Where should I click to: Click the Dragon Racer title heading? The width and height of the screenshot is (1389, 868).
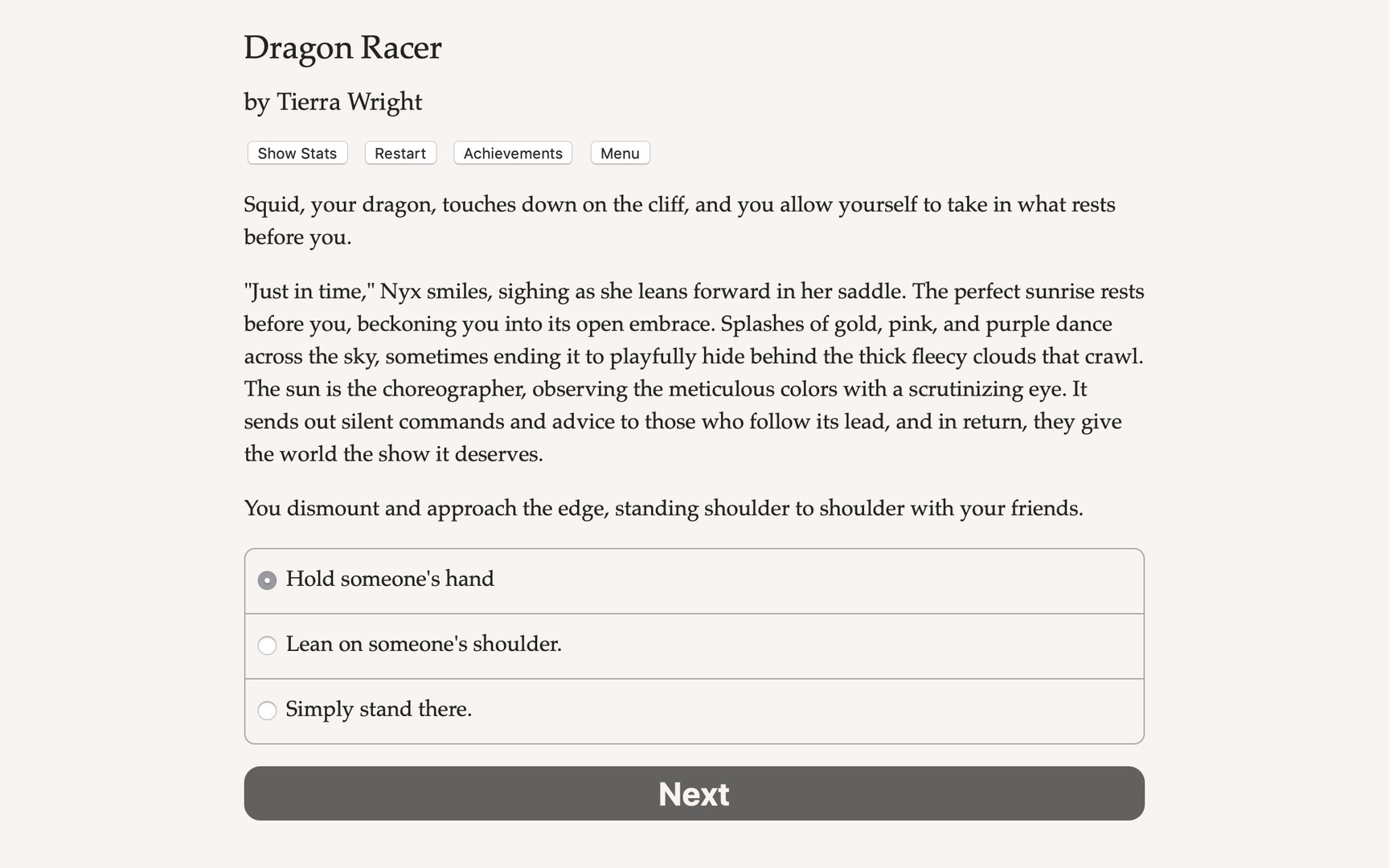[x=342, y=48]
